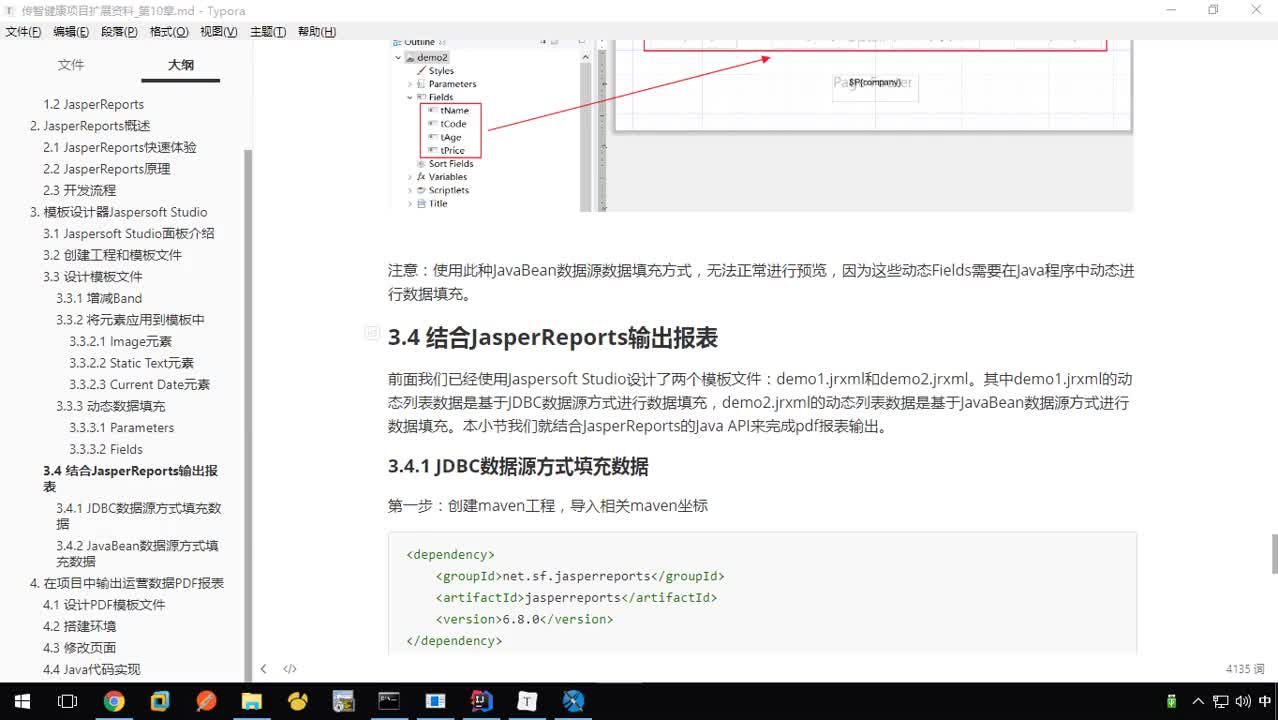Open outline item 3.3.2.2 Static Text元素

pyautogui.click(x=131, y=363)
